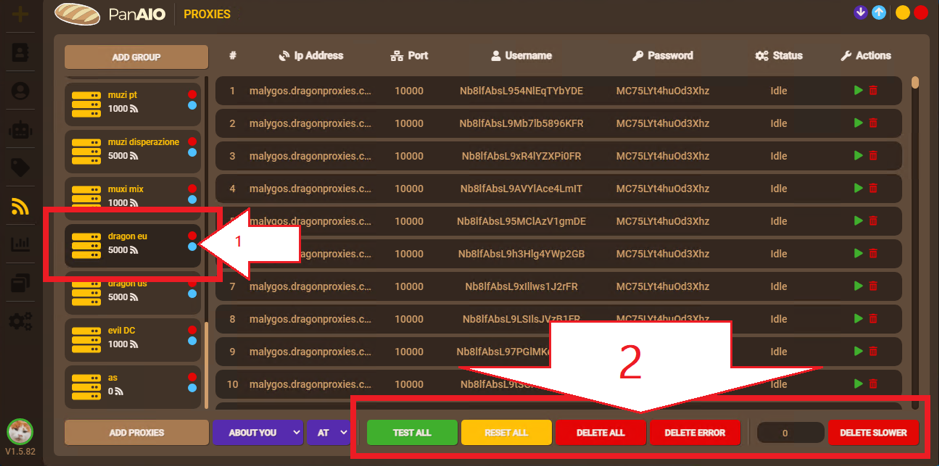The image size is (939, 466).
Task: Start test for proxy row 9
Action: [859, 351]
